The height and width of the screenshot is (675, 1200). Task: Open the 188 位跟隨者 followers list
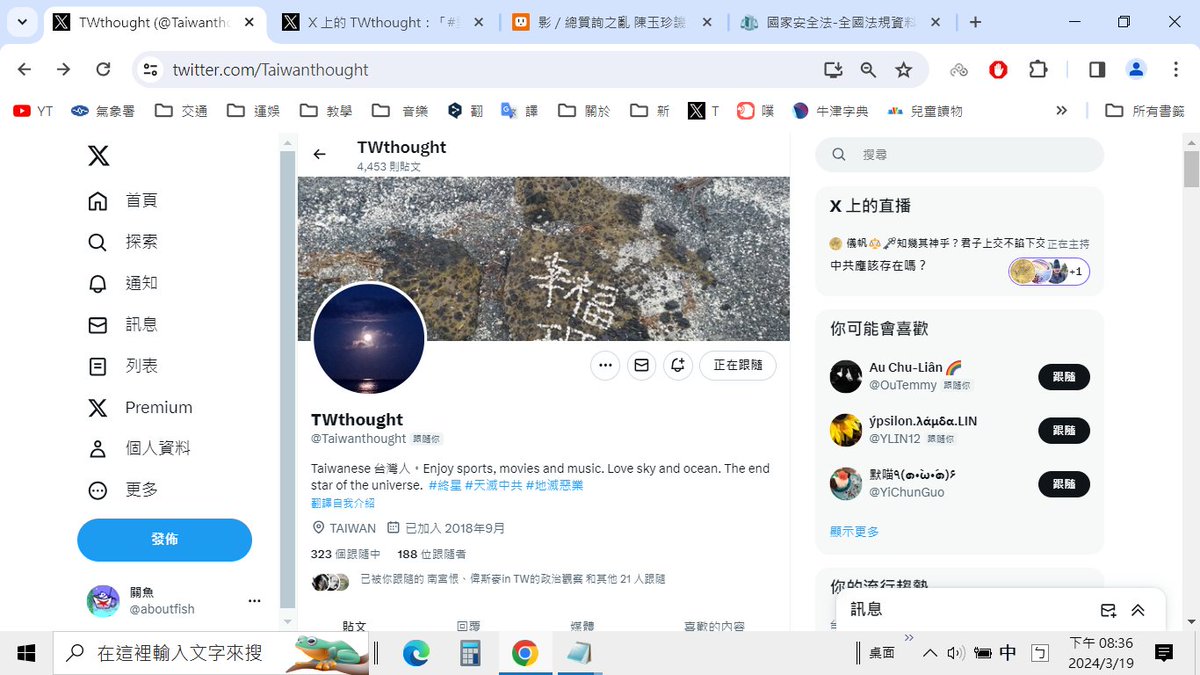(x=432, y=554)
